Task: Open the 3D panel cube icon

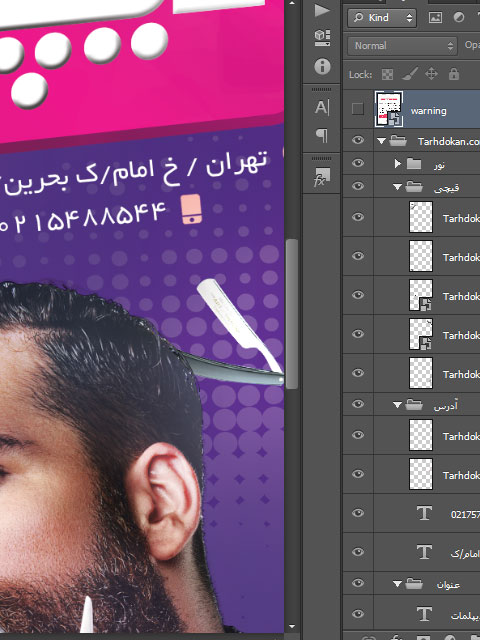Action: pos(322,38)
